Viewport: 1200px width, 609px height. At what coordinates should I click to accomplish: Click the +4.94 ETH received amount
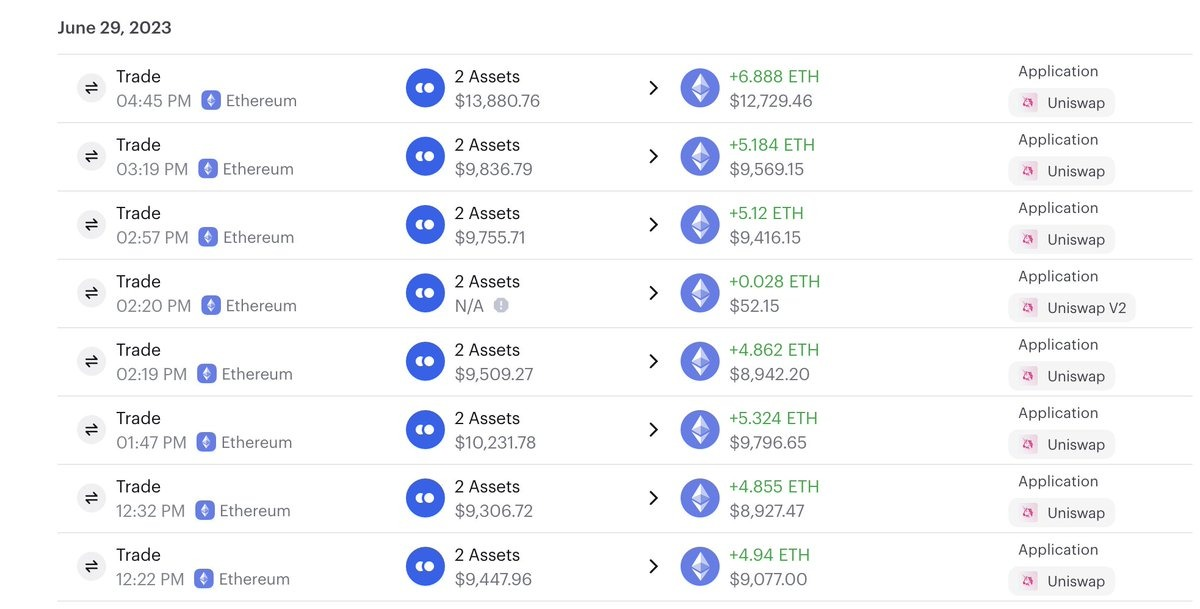tap(769, 555)
